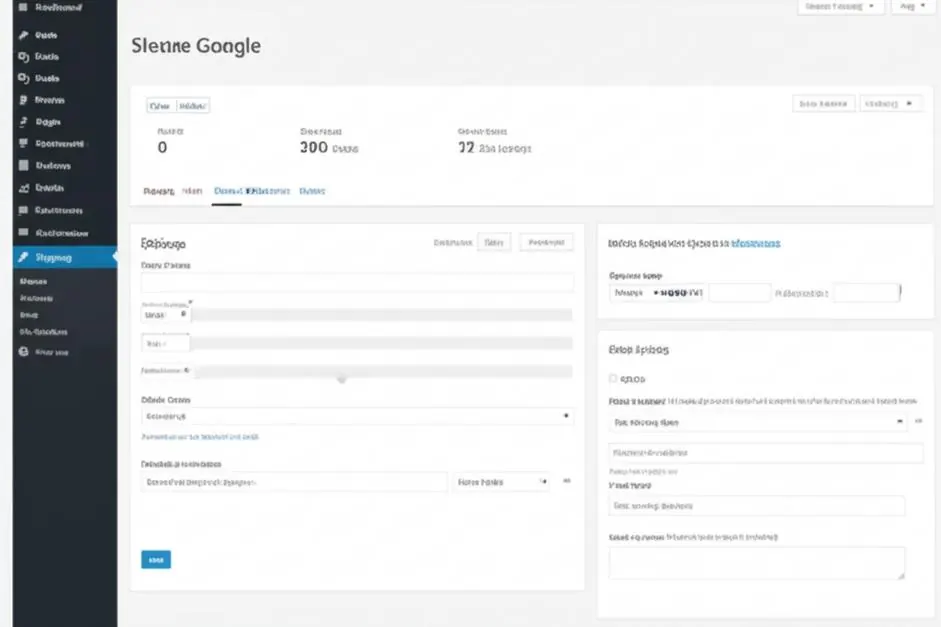This screenshot has height=627, width=941.
Task: Click the tiny icon after the form panel's small dropdown
Action: [x=567, y=481]
